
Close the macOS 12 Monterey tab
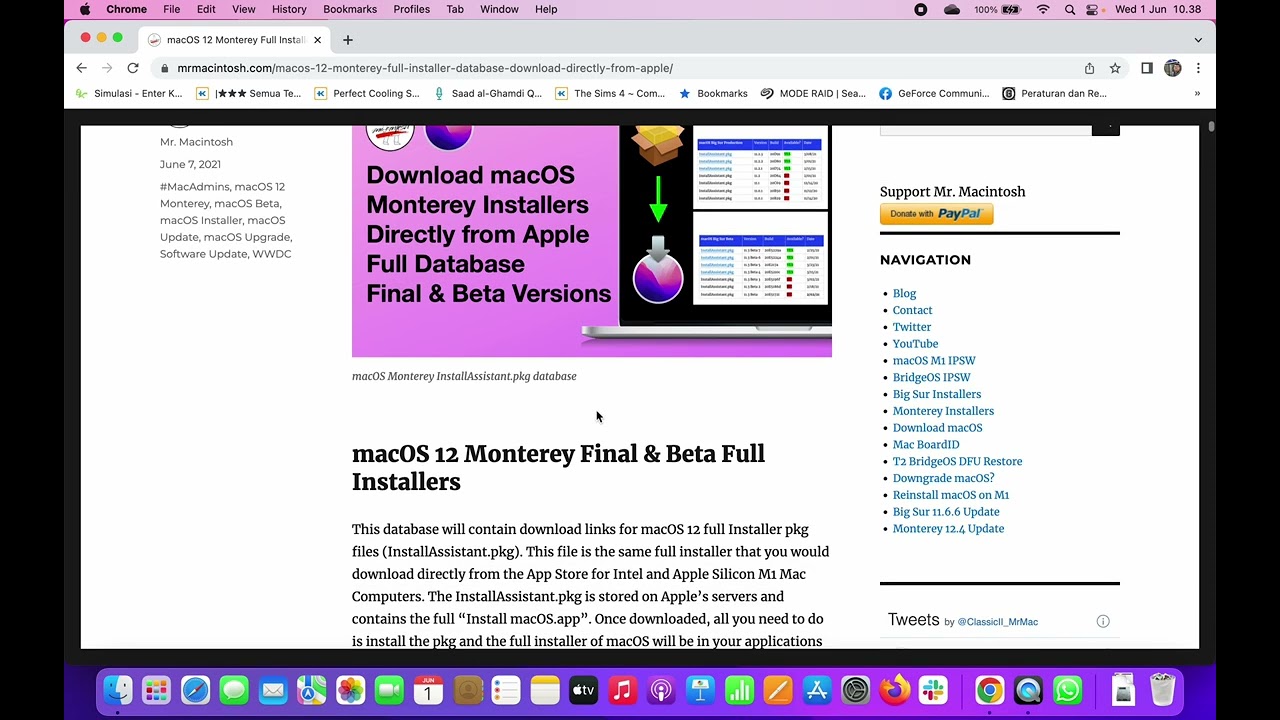(x=318, y=40)
